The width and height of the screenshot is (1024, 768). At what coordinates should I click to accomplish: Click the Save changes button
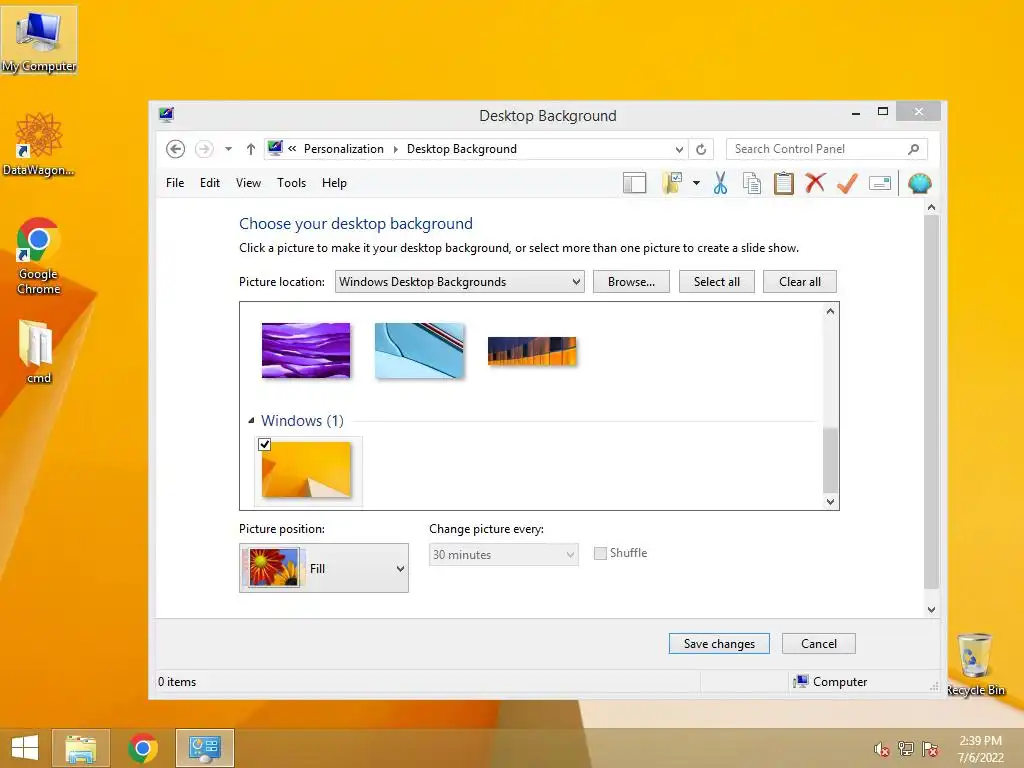[x=719, y=643]
